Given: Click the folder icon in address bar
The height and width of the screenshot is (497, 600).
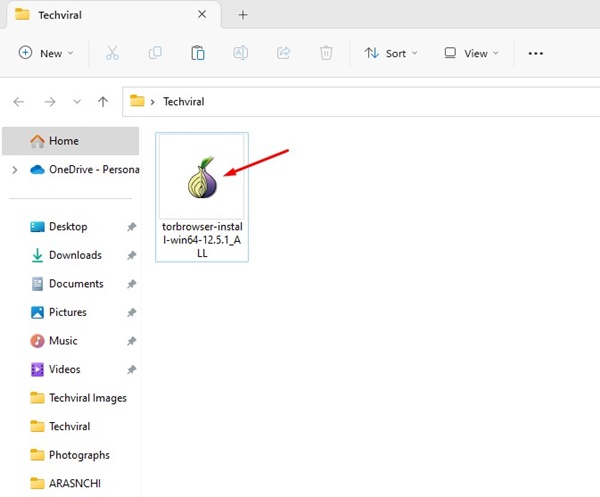Looking at the screenshot, I should coord(137,101).
